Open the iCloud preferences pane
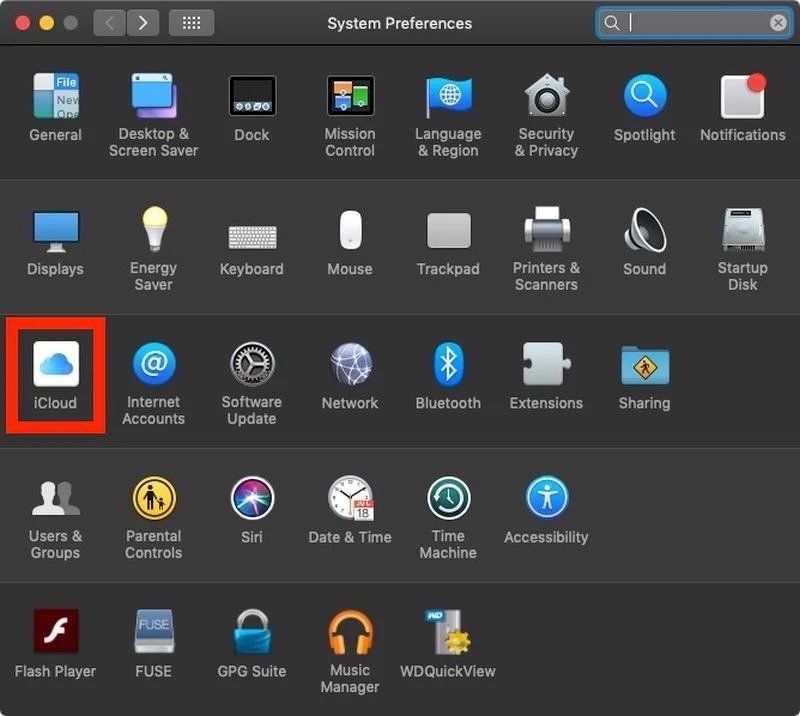800x716 pixels. 55,367
